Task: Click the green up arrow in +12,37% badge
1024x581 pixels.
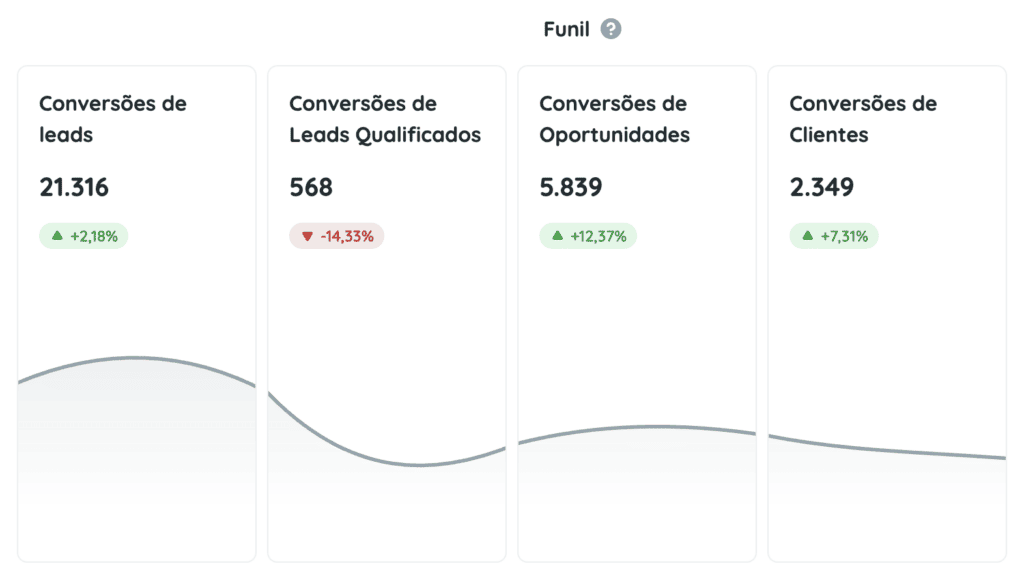Action: click(x=557, y=236)
